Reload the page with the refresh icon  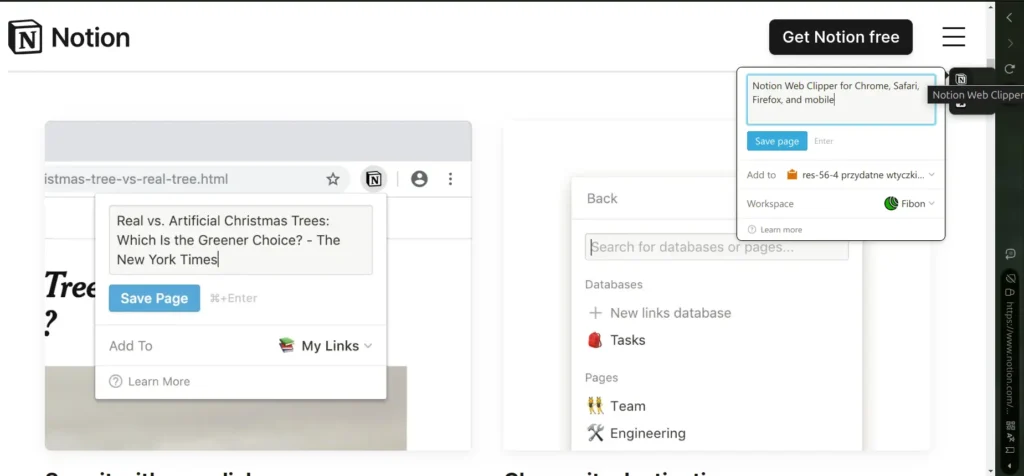(1010, 69)
